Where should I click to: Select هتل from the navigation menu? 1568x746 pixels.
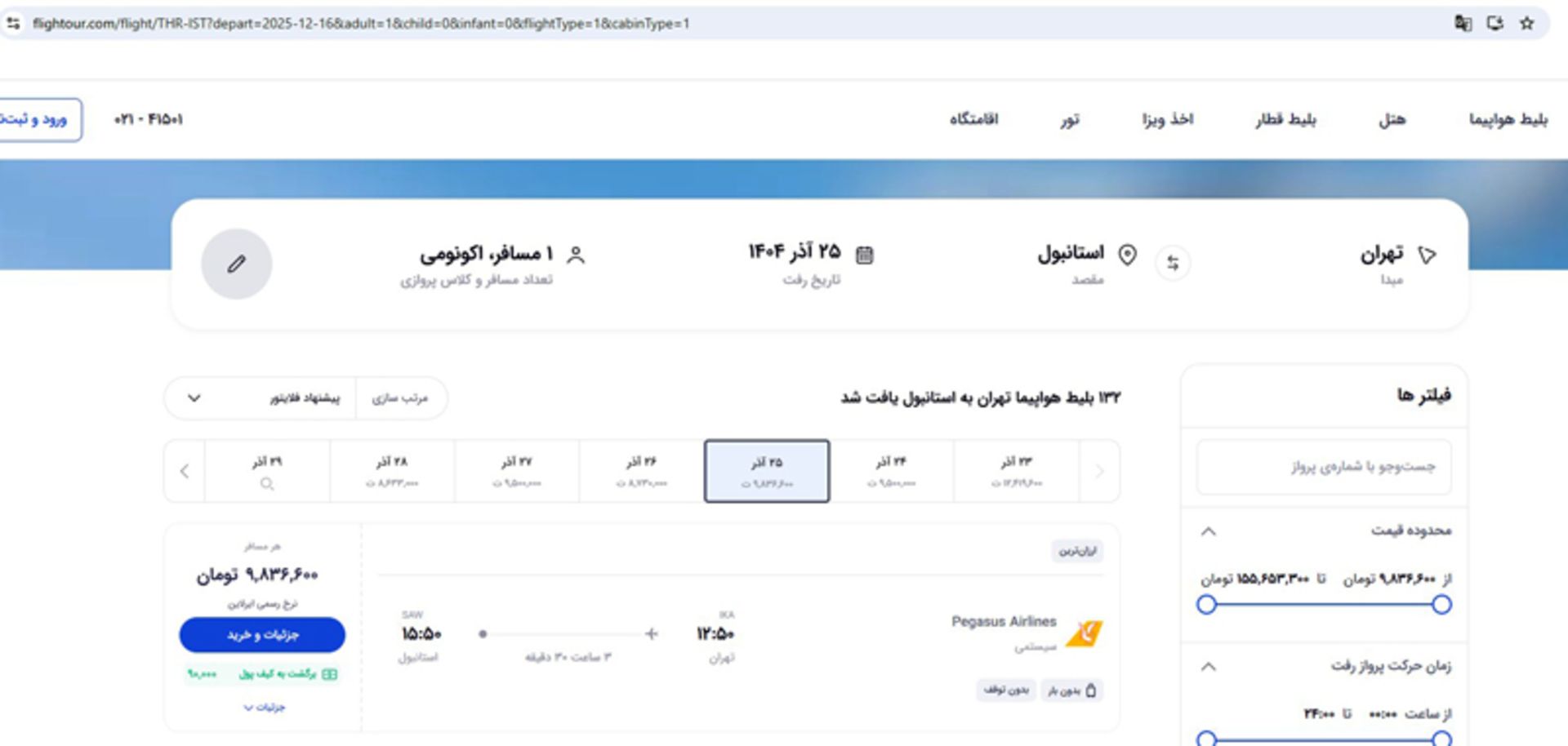[x=1393, y=119]
